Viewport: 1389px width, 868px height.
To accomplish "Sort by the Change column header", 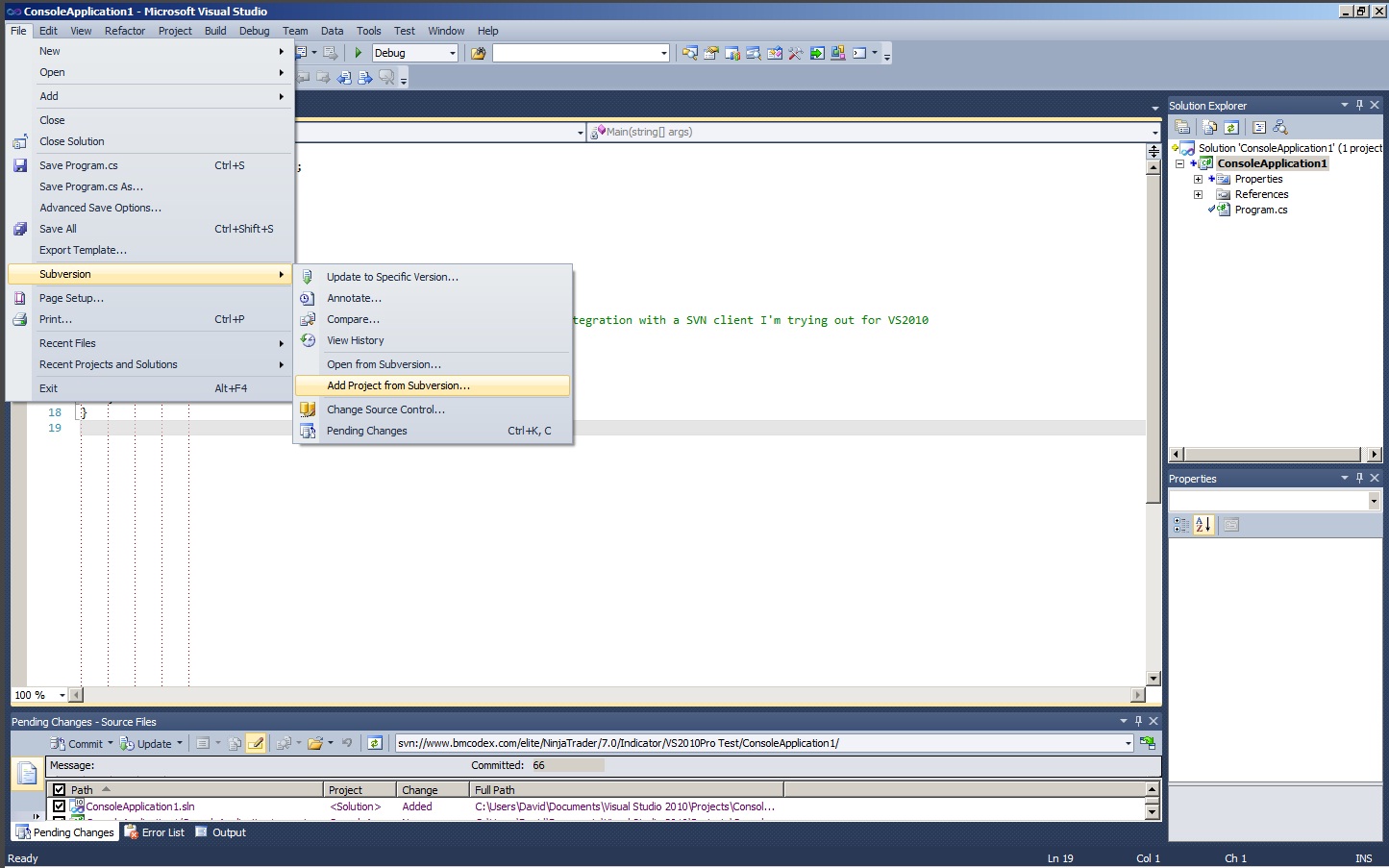I will click(x=434, y=790).
